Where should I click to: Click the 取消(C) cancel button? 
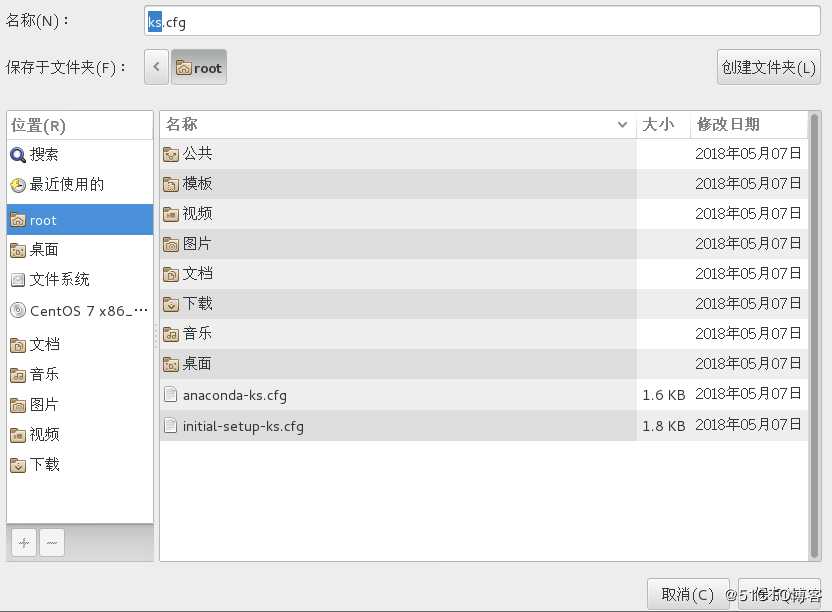(x=688, y=594)
